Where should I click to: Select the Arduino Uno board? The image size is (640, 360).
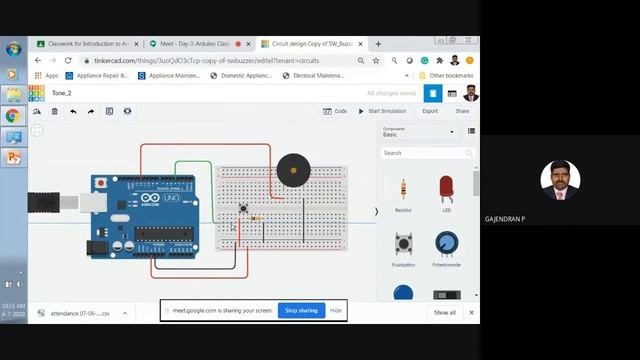coord(144,216)
